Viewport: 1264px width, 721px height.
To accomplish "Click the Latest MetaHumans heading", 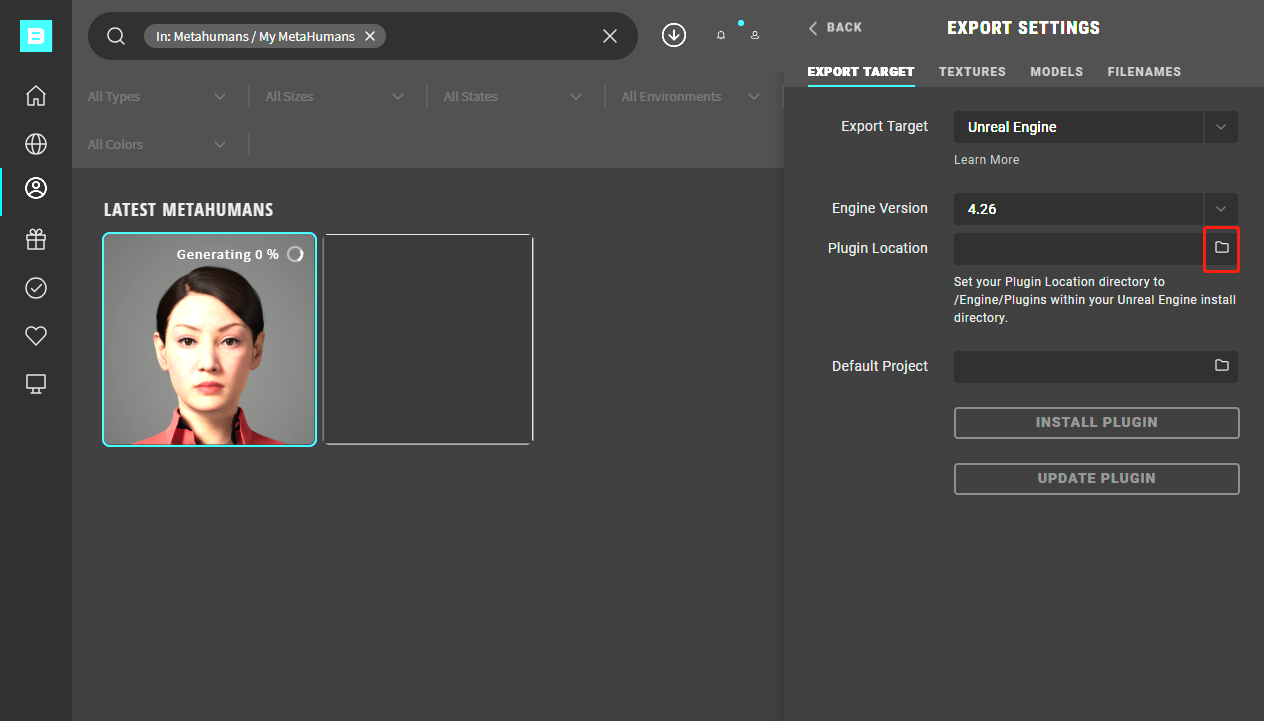I will [x=188, y=210].
